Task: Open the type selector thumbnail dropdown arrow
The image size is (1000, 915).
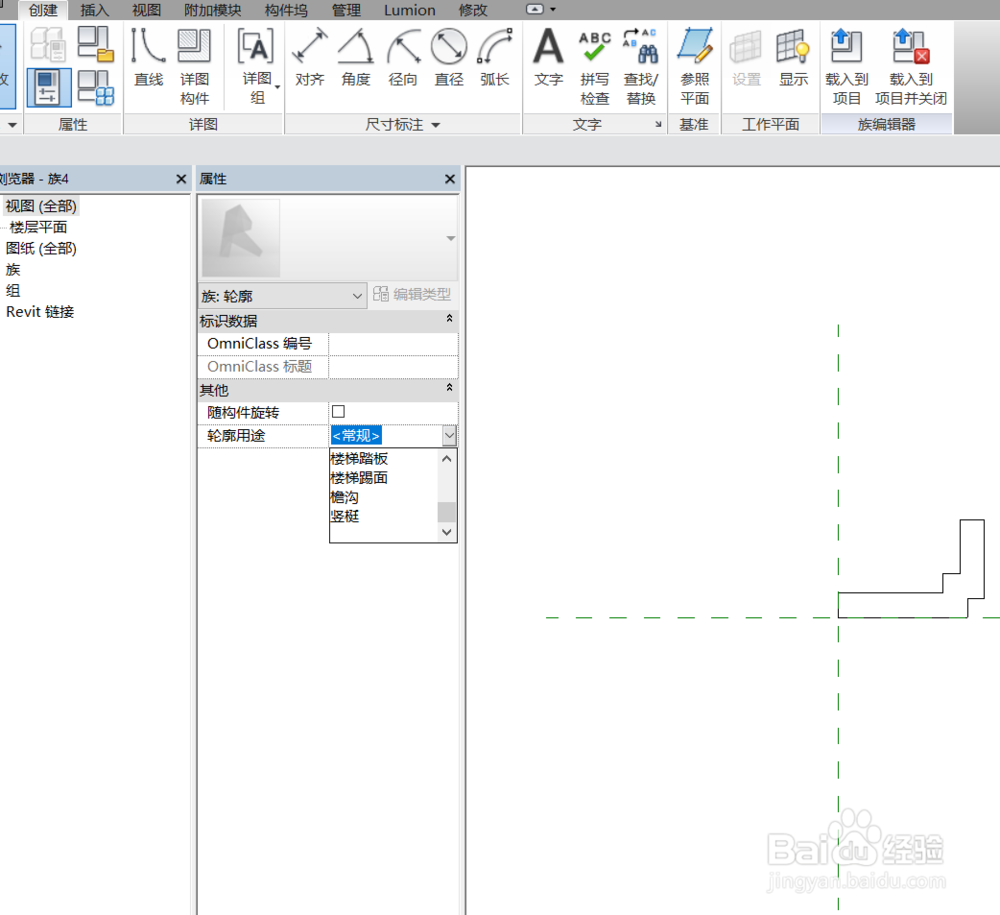Action: [x=451, y=238]
